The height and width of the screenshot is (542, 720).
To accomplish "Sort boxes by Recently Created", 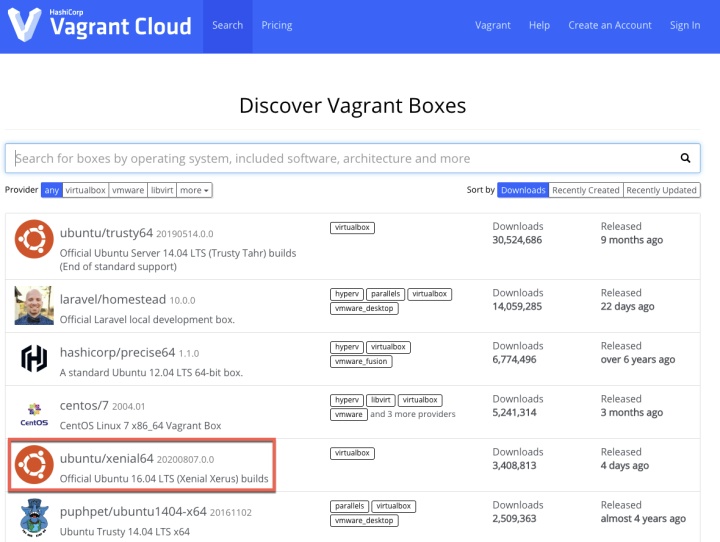I will pyautogui.click(x=586, y=190).
